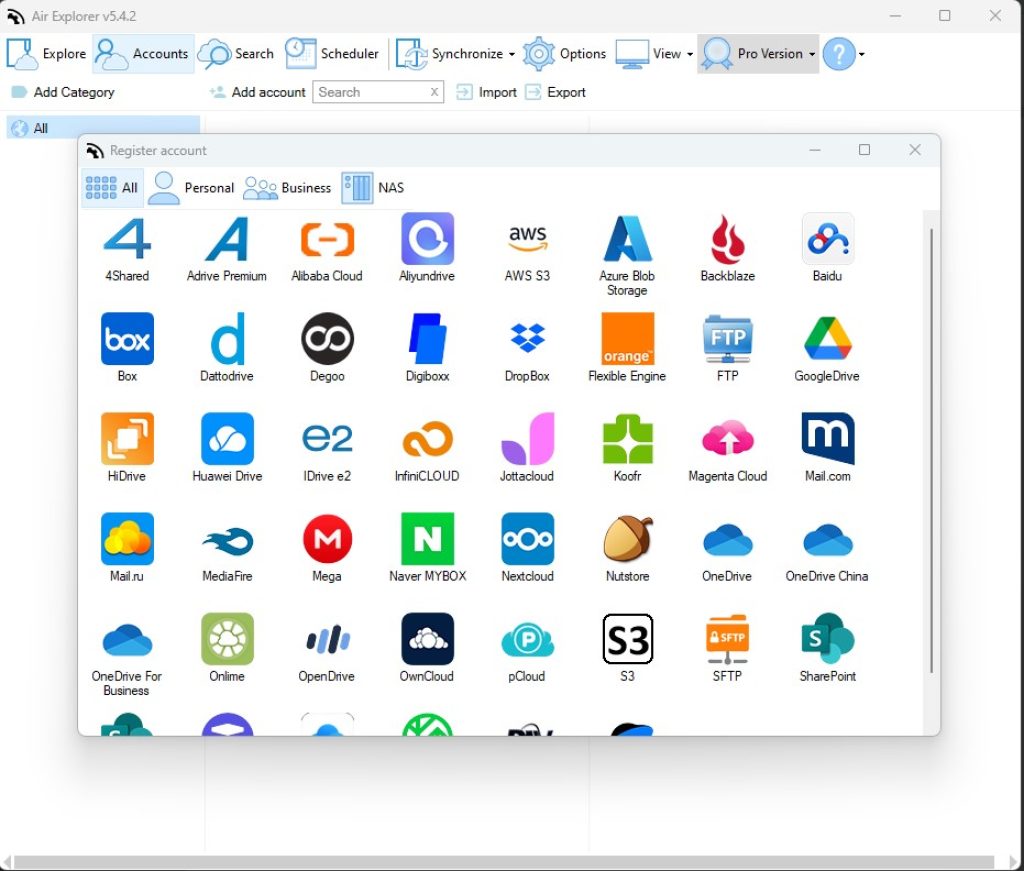Select the pCloud service icon

527,640
